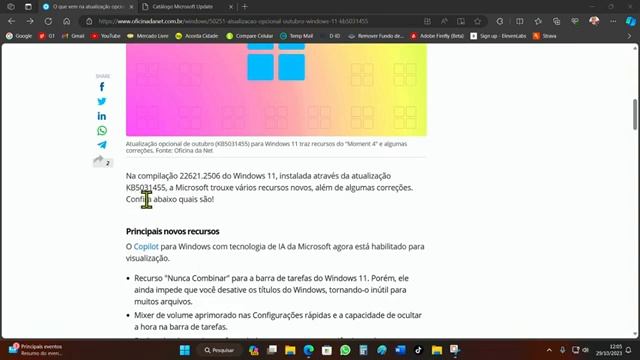Click the taskbar Pesquisar search box
The image size is (640, 360).
coord(219,350)
